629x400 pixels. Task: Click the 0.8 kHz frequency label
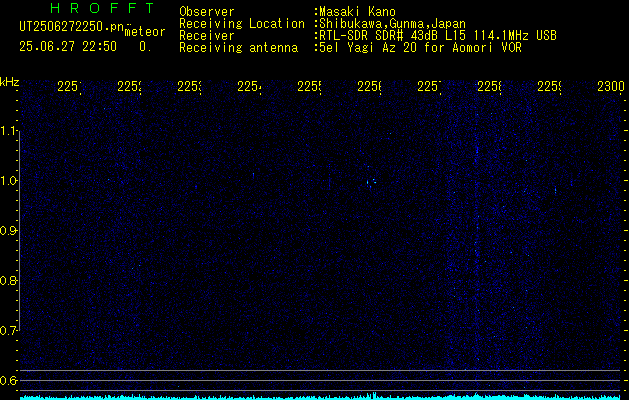(x=8, y=280)
